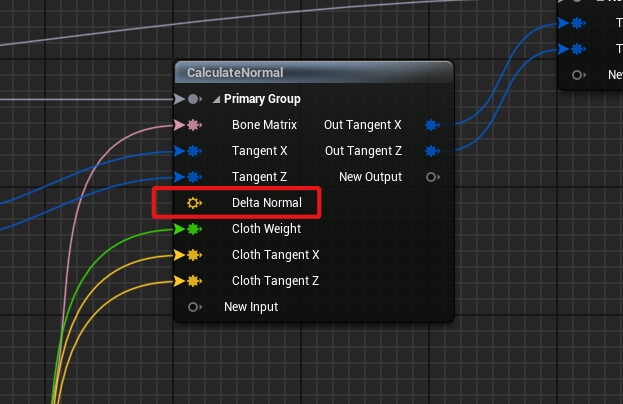This screenshot has width=623, height=404.
Task: Click the gray Primary Group execution pin
Action: click(194, 99)
